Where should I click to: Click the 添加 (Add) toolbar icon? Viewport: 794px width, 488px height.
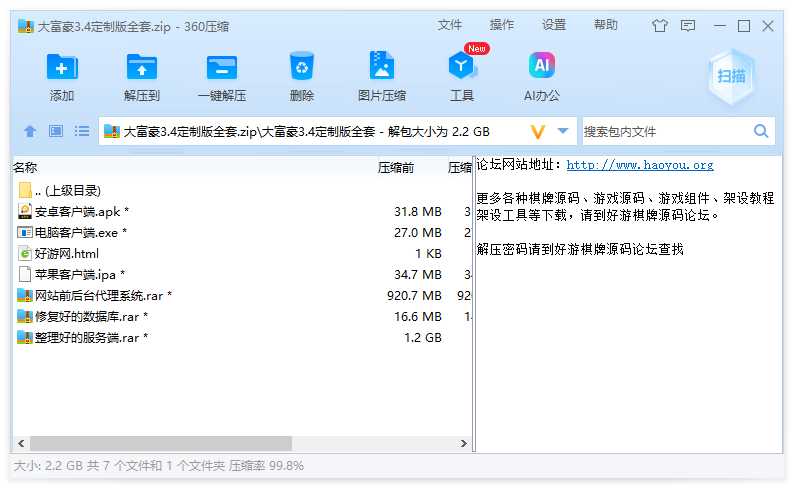coord(62,66)
